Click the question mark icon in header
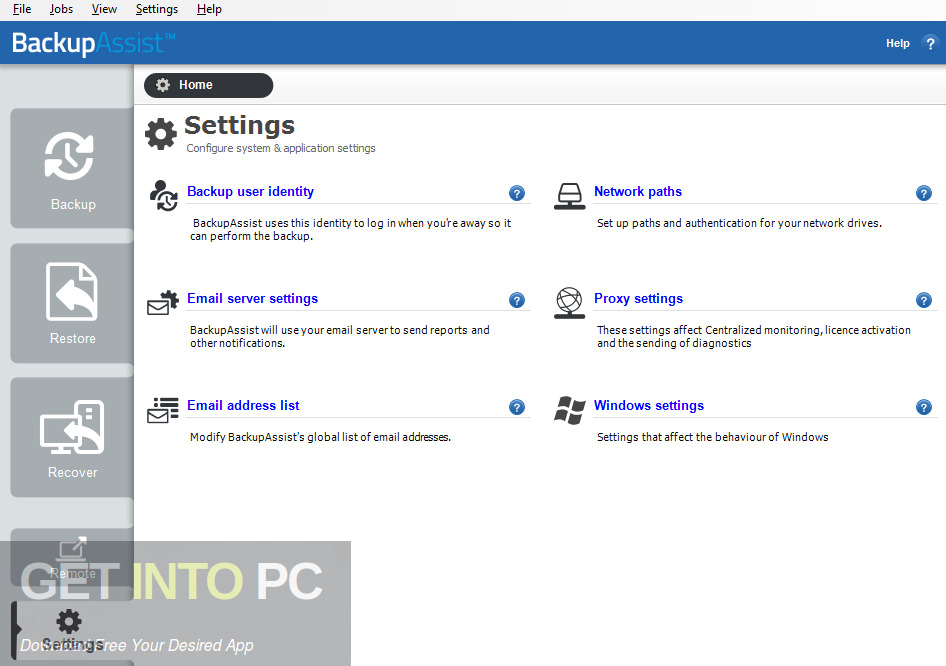Image resolution: width=946 pixels, height=666 pixels. click(x=930, y=43)
